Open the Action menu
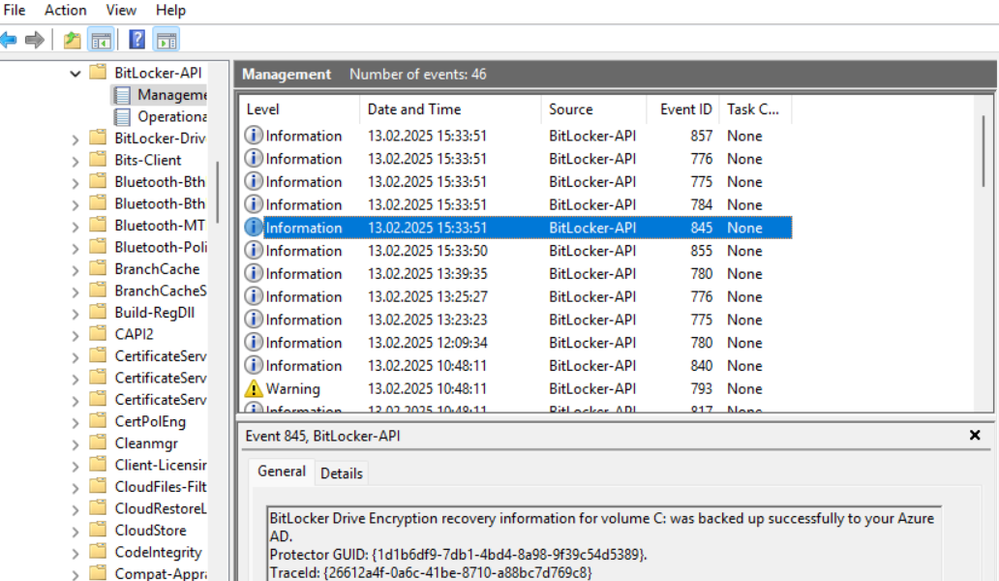999x581 pixels. click(65, 10)
